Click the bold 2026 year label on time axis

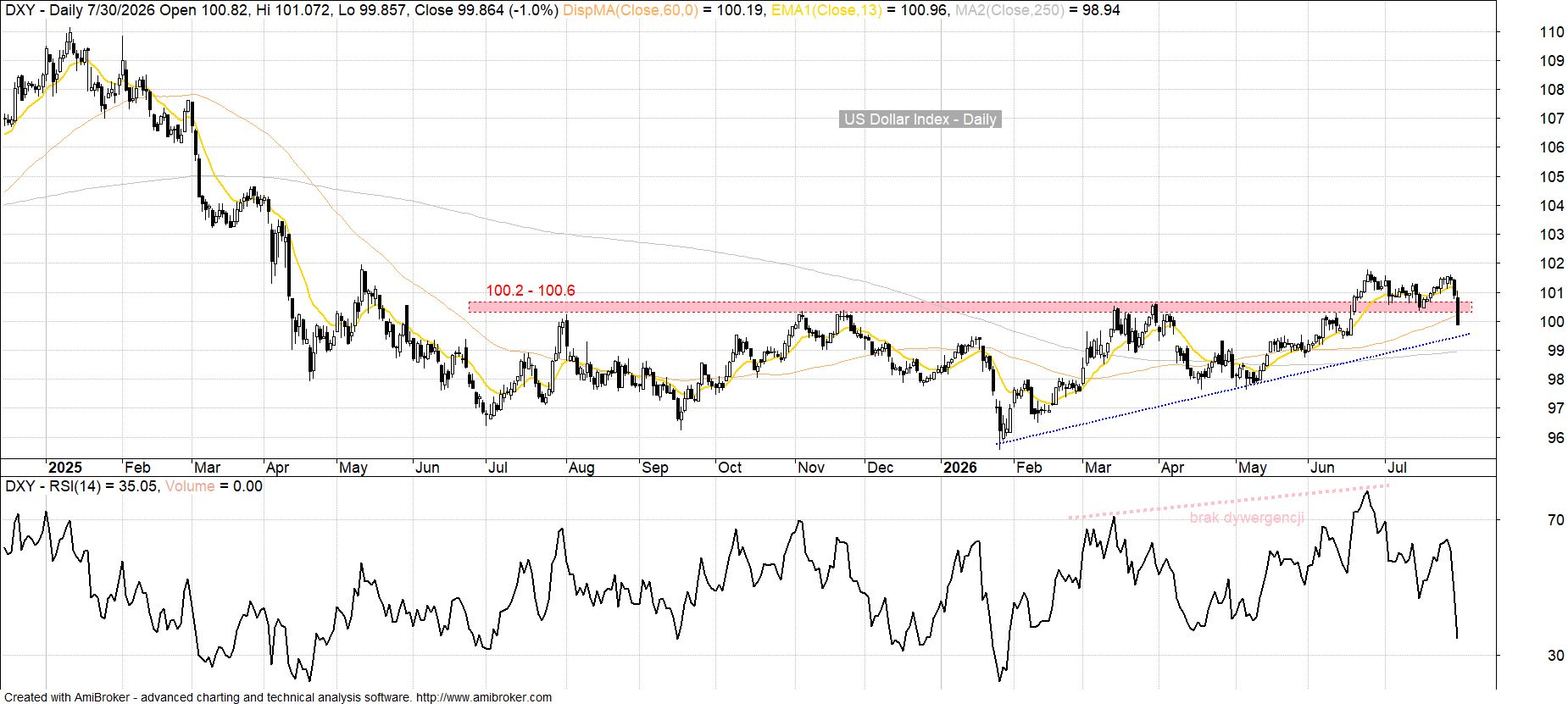959,468
